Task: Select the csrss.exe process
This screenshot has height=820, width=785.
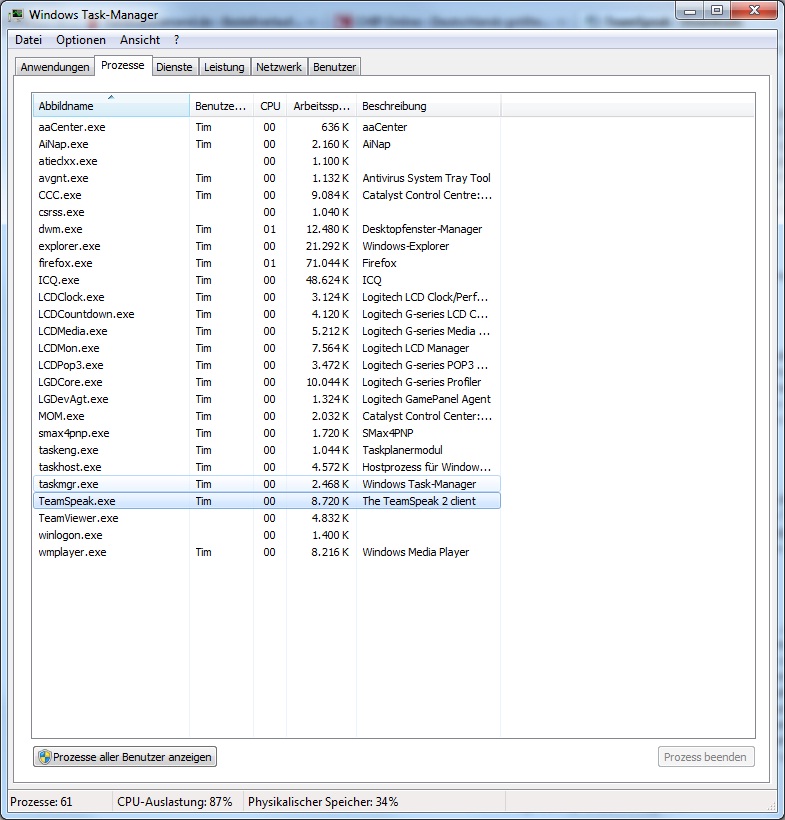Action: (x=267, y=212)
